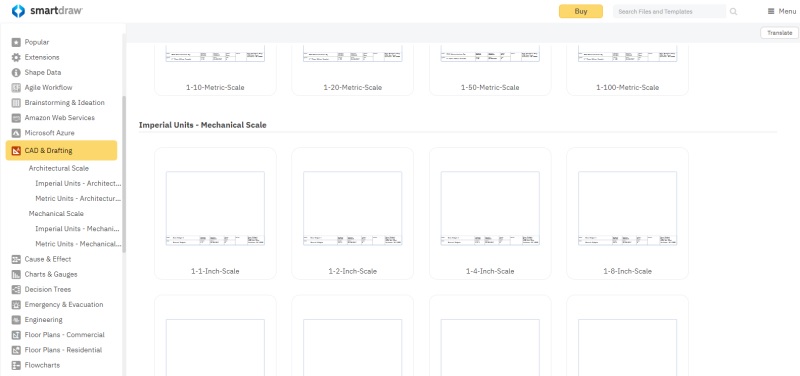Click the Microsoft Azure icon

pos(16,133)
